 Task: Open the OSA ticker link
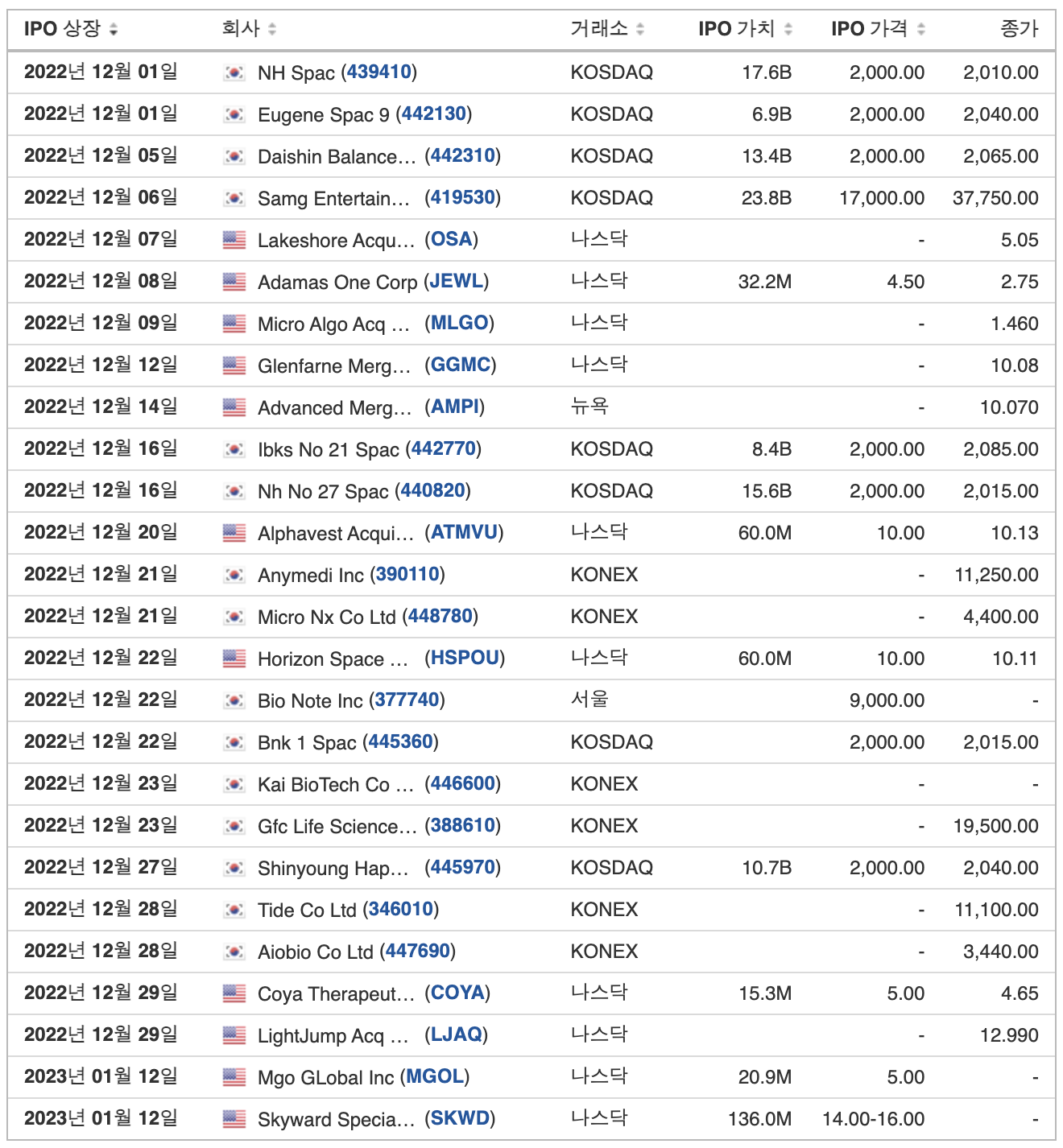pos(452,239)
